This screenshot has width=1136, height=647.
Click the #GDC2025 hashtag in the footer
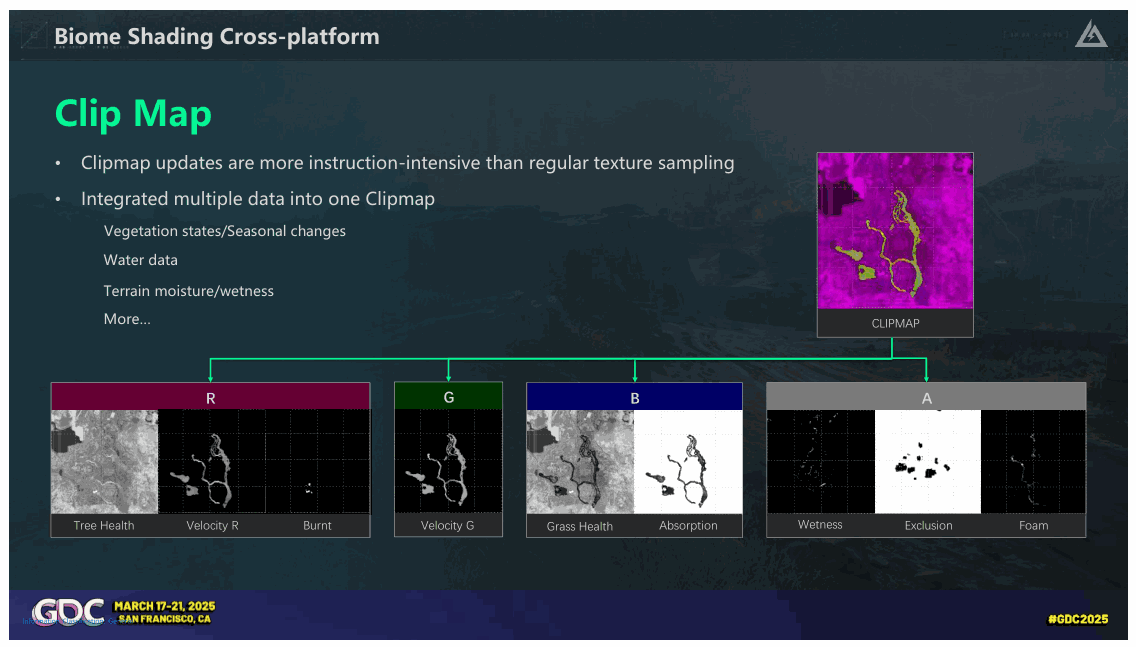1078,619
